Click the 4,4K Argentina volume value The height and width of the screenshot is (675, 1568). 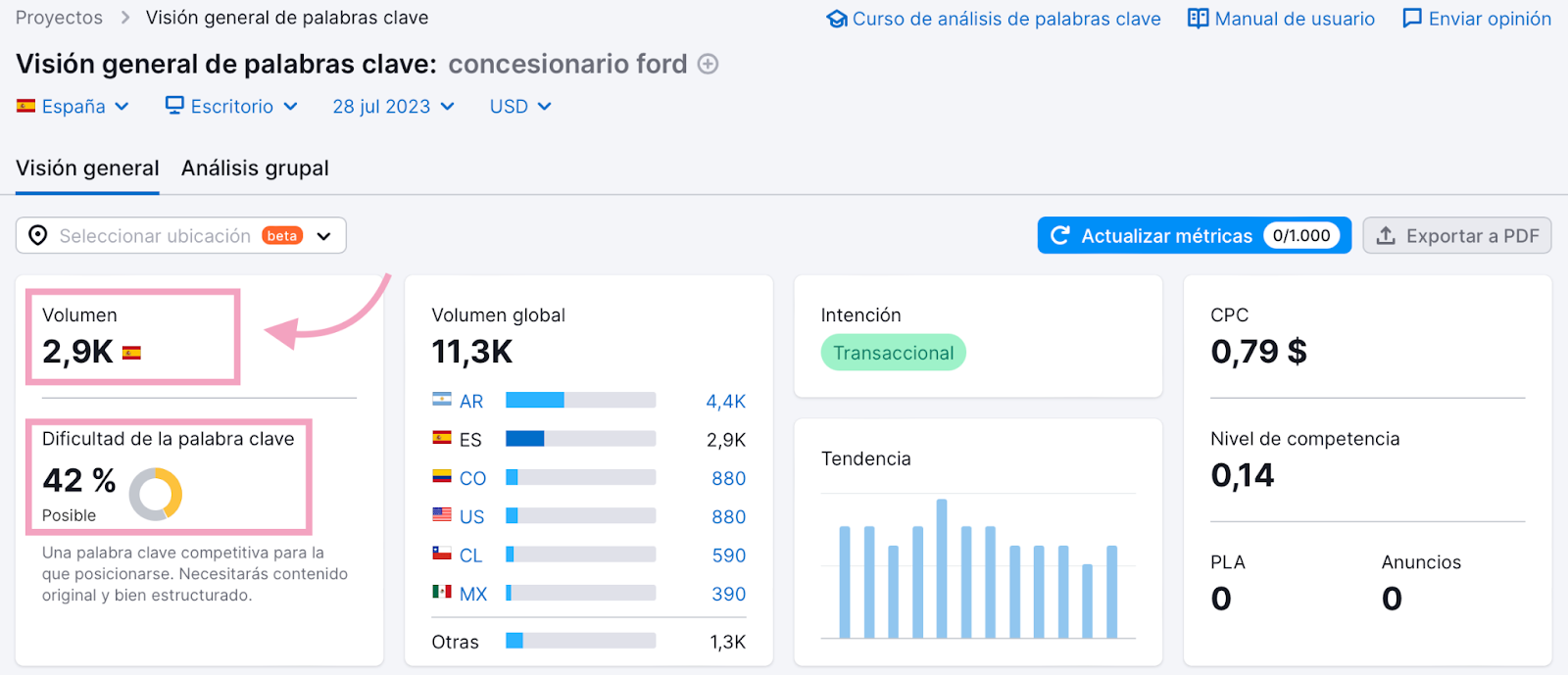pyautogui.click(x=726, y=402)
